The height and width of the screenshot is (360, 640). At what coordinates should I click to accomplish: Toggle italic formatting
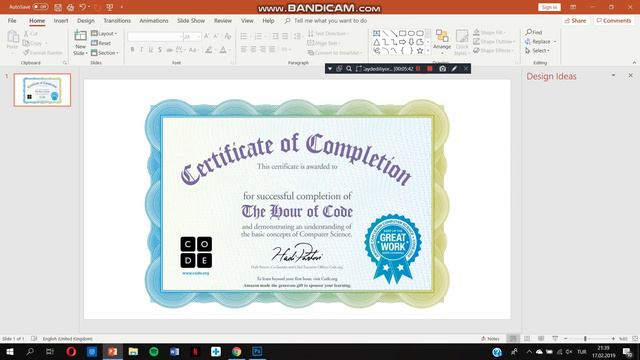[141, 50]
